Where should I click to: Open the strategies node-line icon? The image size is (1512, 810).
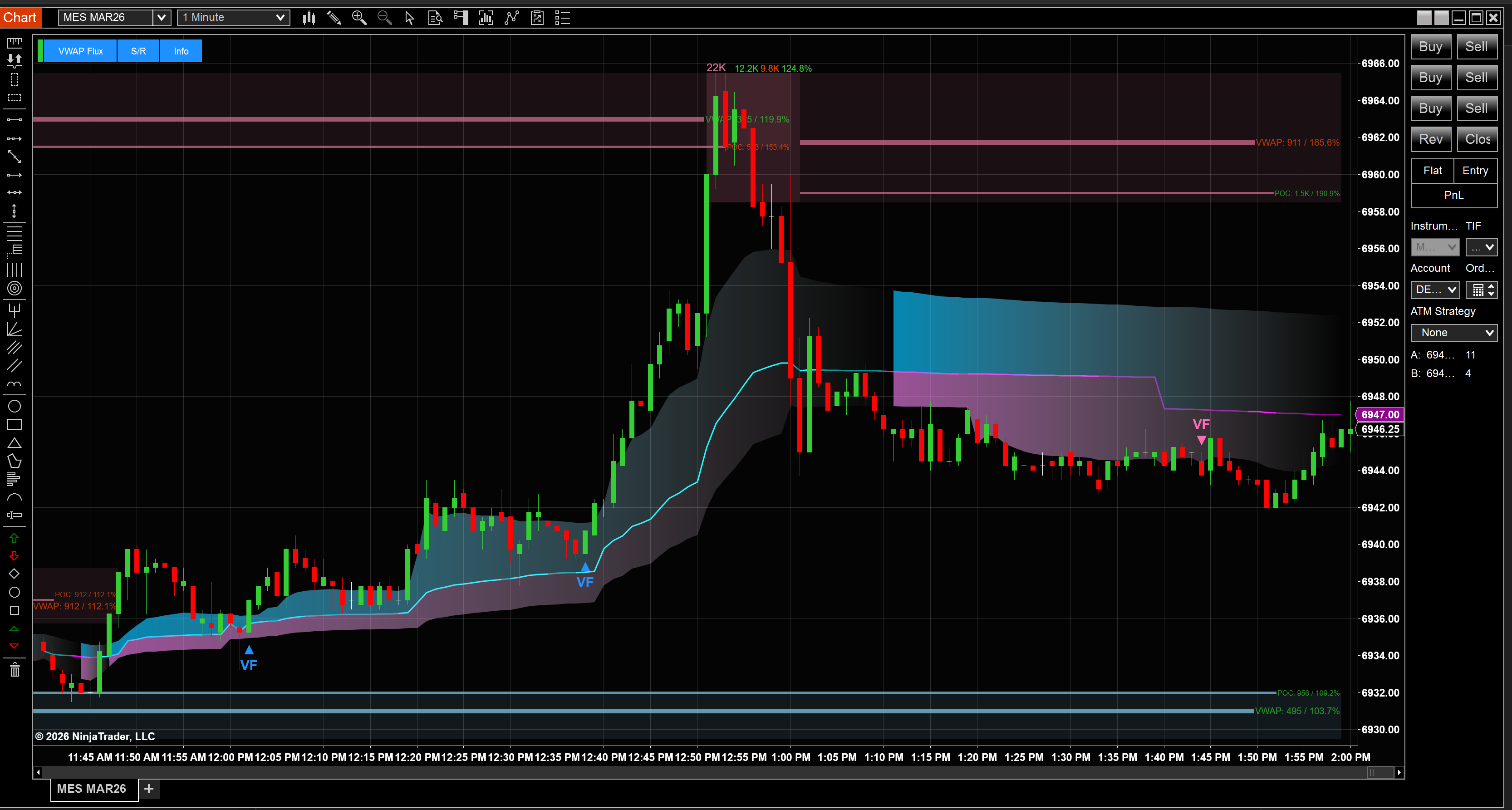tap(511, 18)
